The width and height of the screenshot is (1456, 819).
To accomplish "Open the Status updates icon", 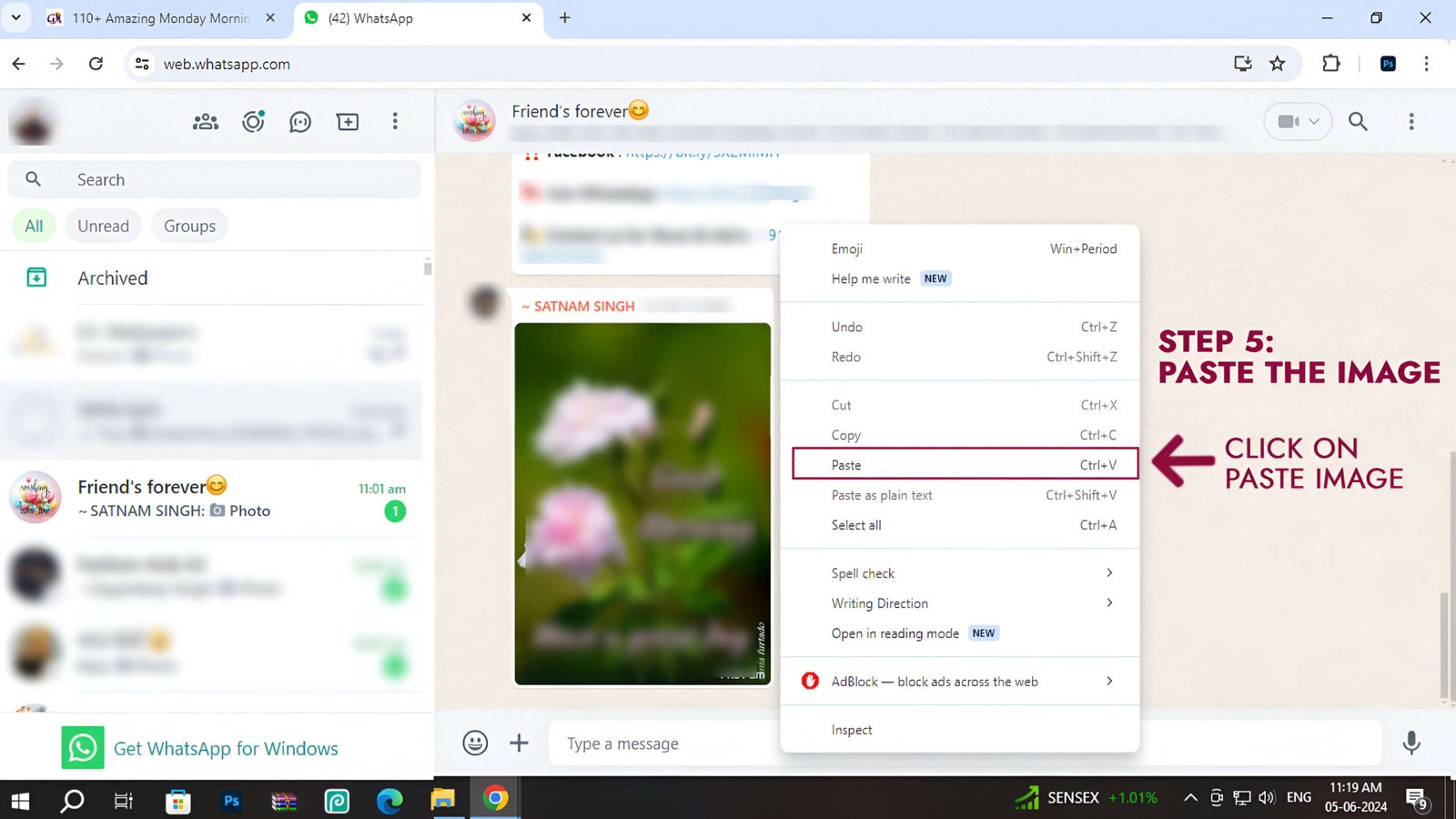I will (x=253, y=121).
